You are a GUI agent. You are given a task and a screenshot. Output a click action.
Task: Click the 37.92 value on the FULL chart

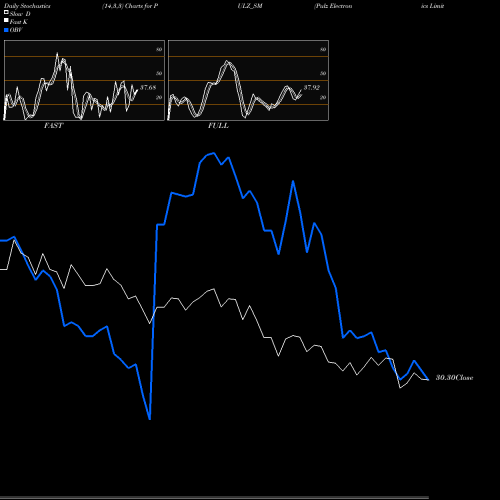[x=312, y=88]
